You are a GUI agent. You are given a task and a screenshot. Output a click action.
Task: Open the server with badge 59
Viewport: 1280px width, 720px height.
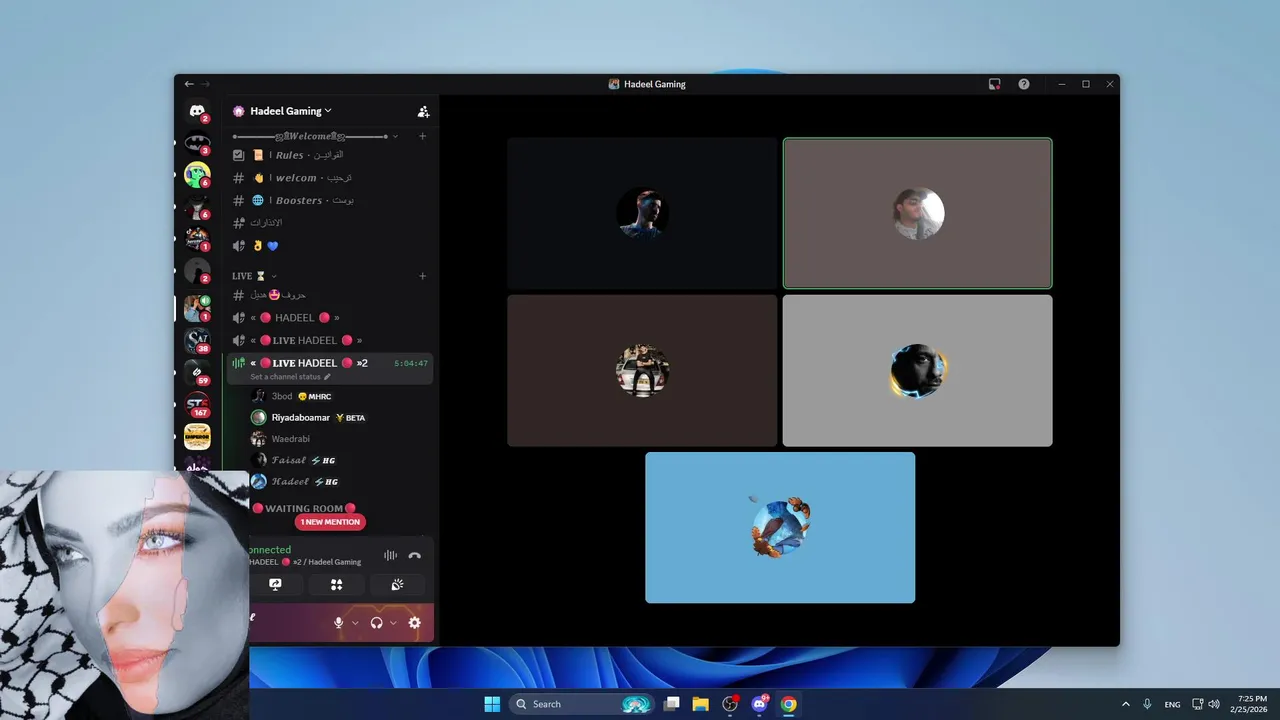[x=197, y=372]
